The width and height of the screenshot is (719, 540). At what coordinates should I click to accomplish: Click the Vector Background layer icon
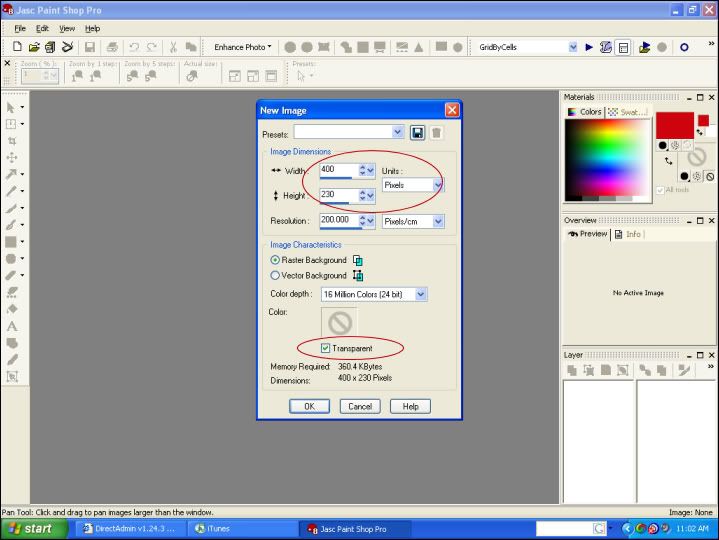pyautogui.click(x=358, y=276)
